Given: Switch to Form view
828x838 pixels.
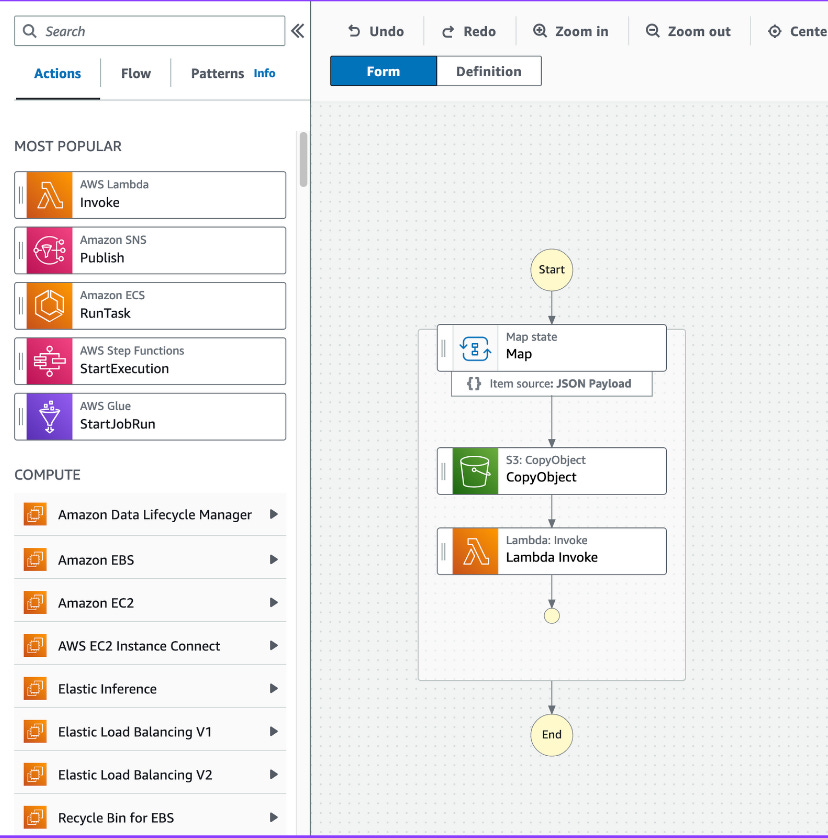Looking at the screenshot, I should 383,71.
